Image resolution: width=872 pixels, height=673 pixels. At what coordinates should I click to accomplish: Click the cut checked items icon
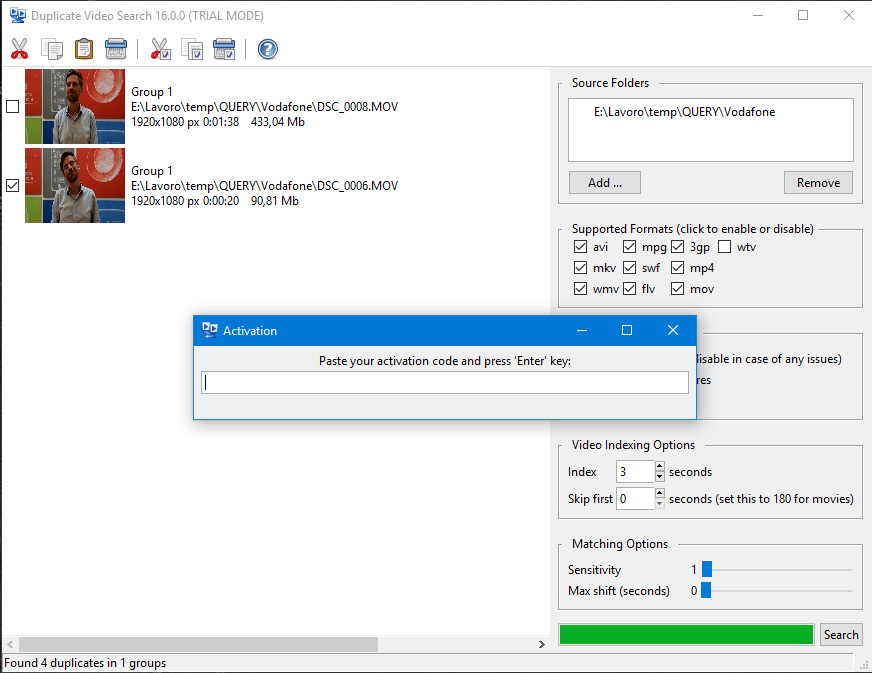tap(160, 49)
